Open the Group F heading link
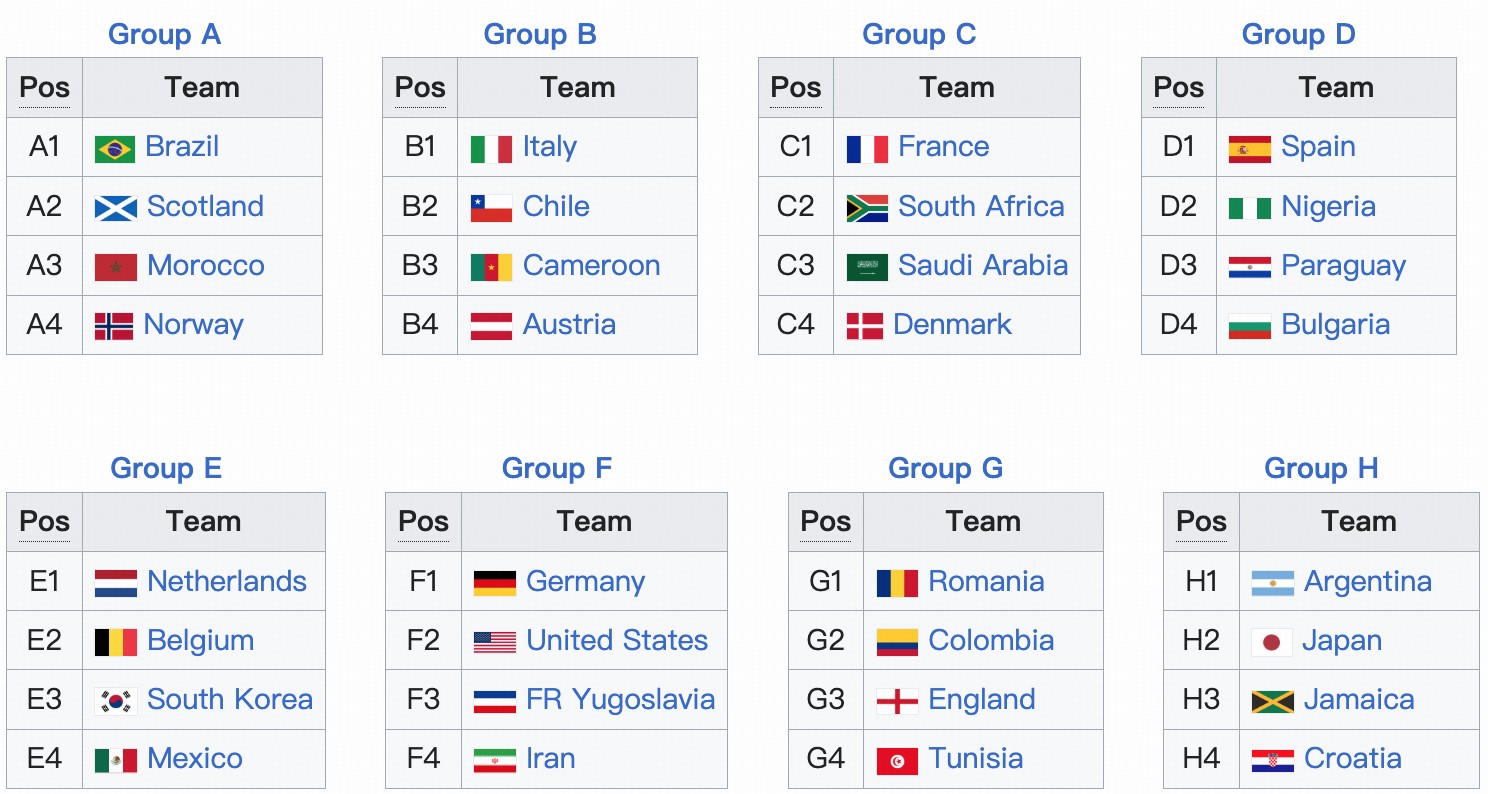The width and height of the screenshot is (1488, 794). click(x=556, y=468)
